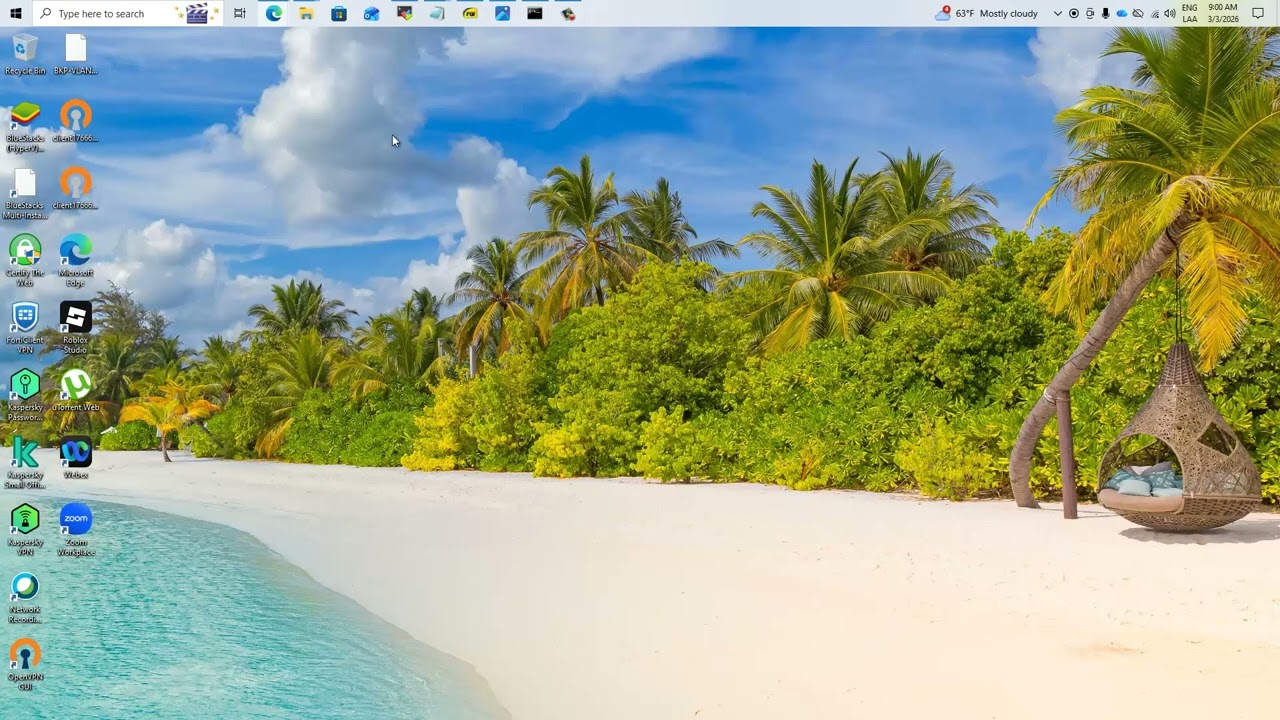Open the BKP-VLAN file on desktop
The height and width of the screenshot is (720, 1280).
[76, 54]
